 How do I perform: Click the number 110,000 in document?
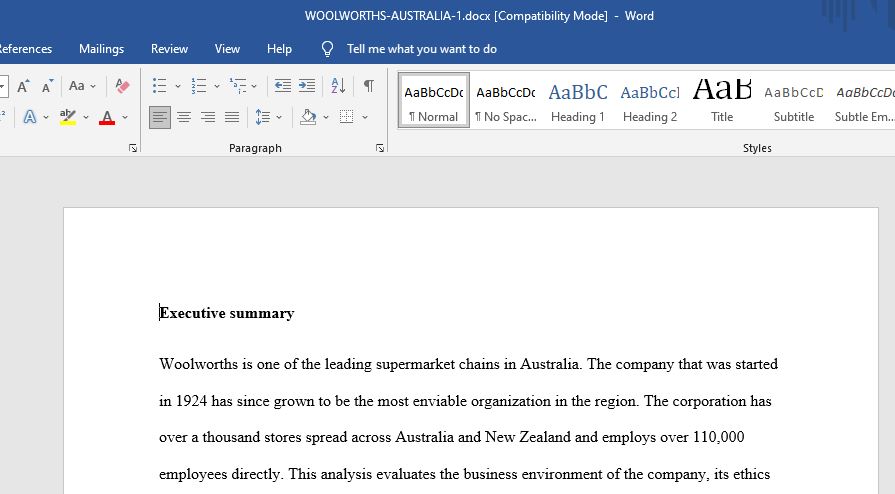(718, 437)
